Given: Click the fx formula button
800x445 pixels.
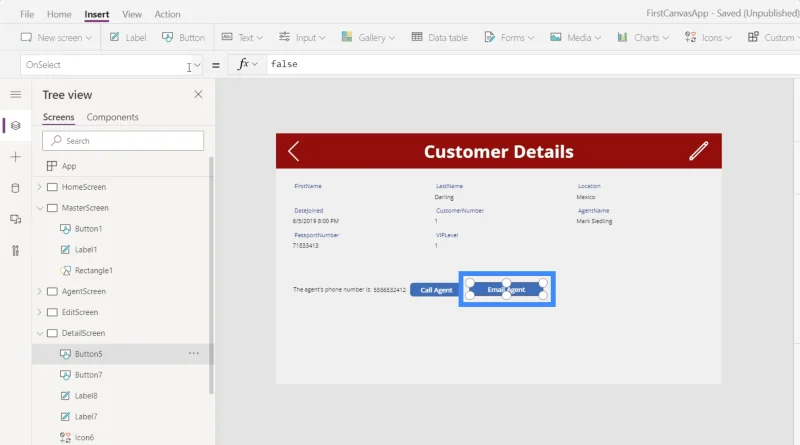Looking at the screenshot, I should click(x=247, y=64).
